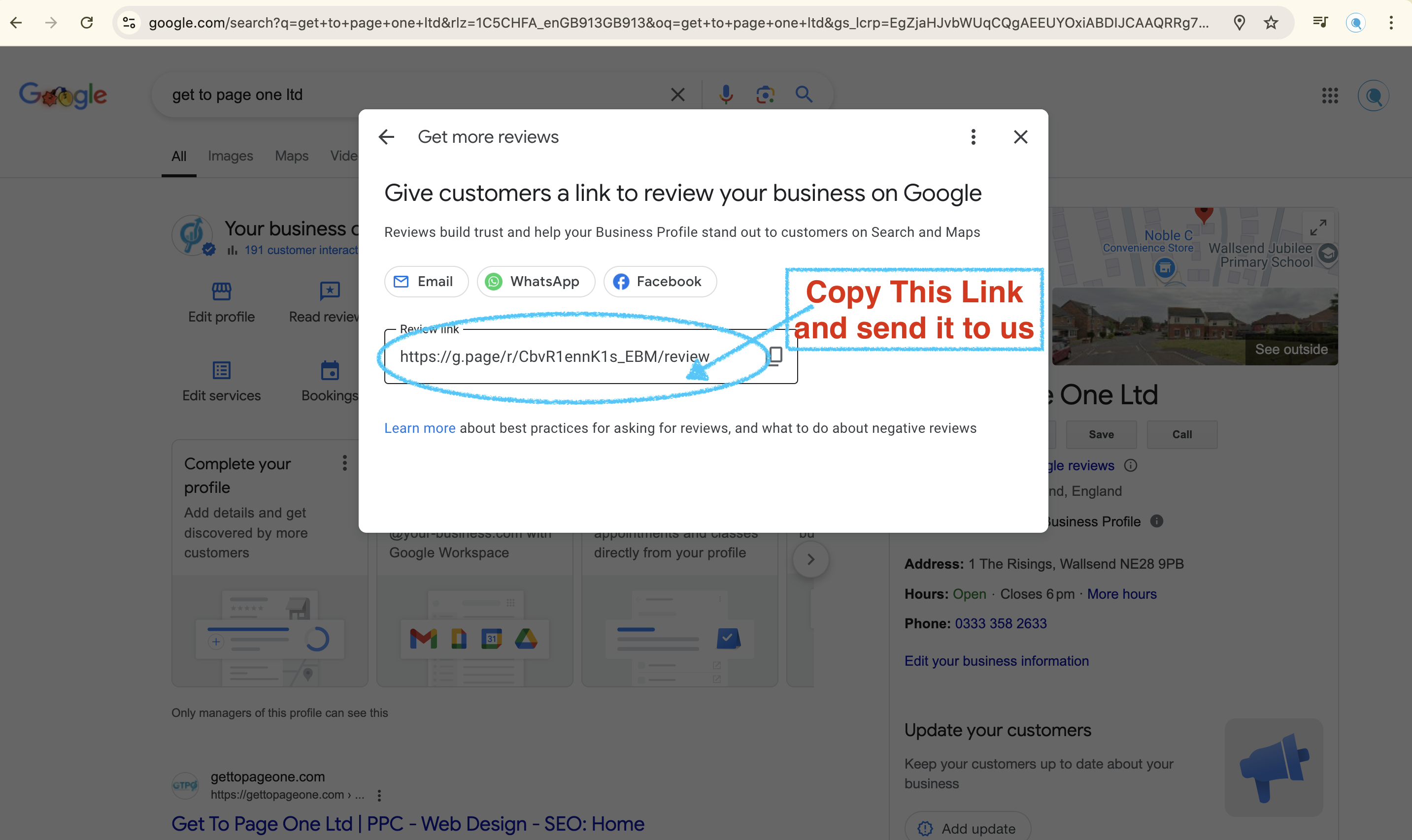1412x840 pixels.
Task: Select the review link input field
Action: [x=592, y=355]
